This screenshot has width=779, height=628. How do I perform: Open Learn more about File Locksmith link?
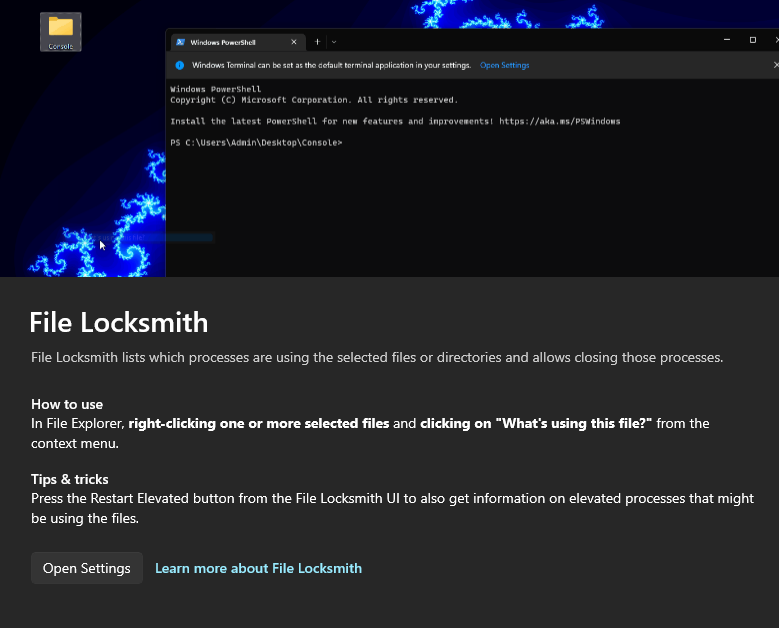tap(258, 568)
